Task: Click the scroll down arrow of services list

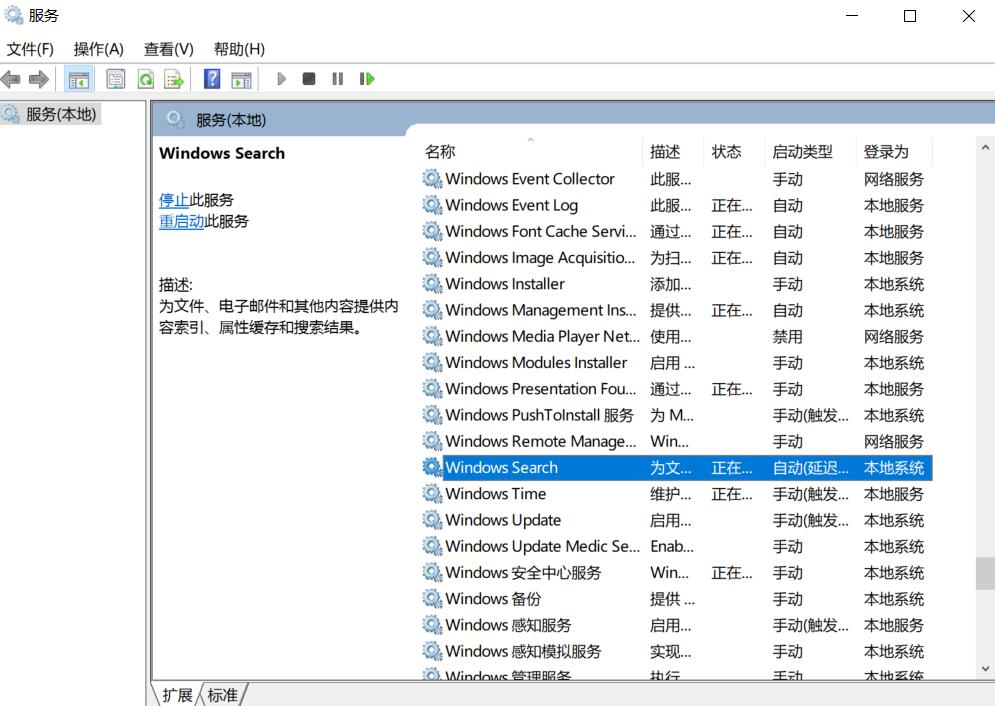Action: (x=985, y=668)
